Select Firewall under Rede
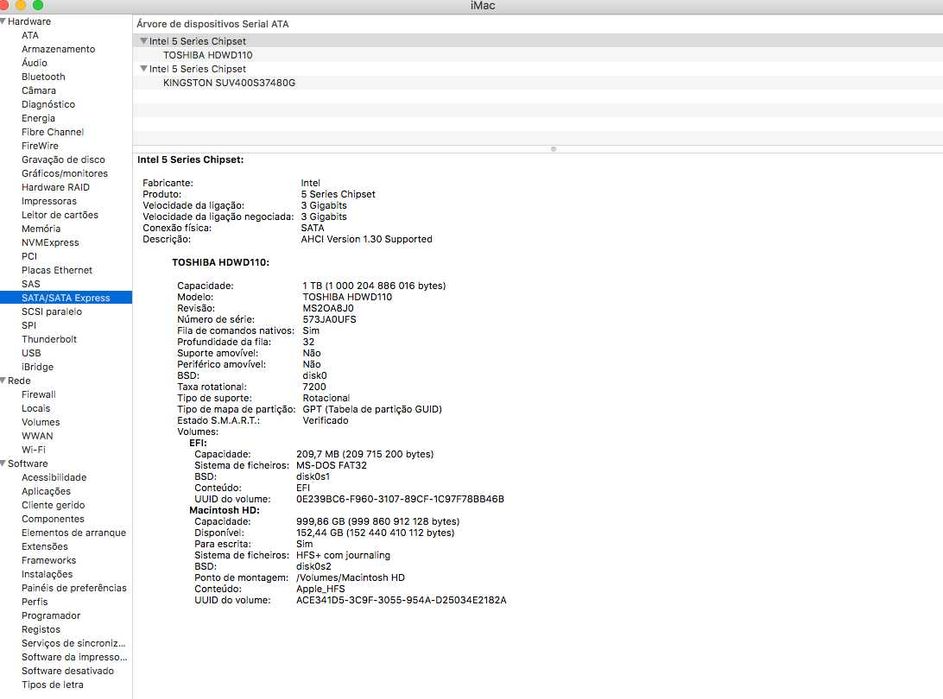943x699 pixels. coord(38,395)
